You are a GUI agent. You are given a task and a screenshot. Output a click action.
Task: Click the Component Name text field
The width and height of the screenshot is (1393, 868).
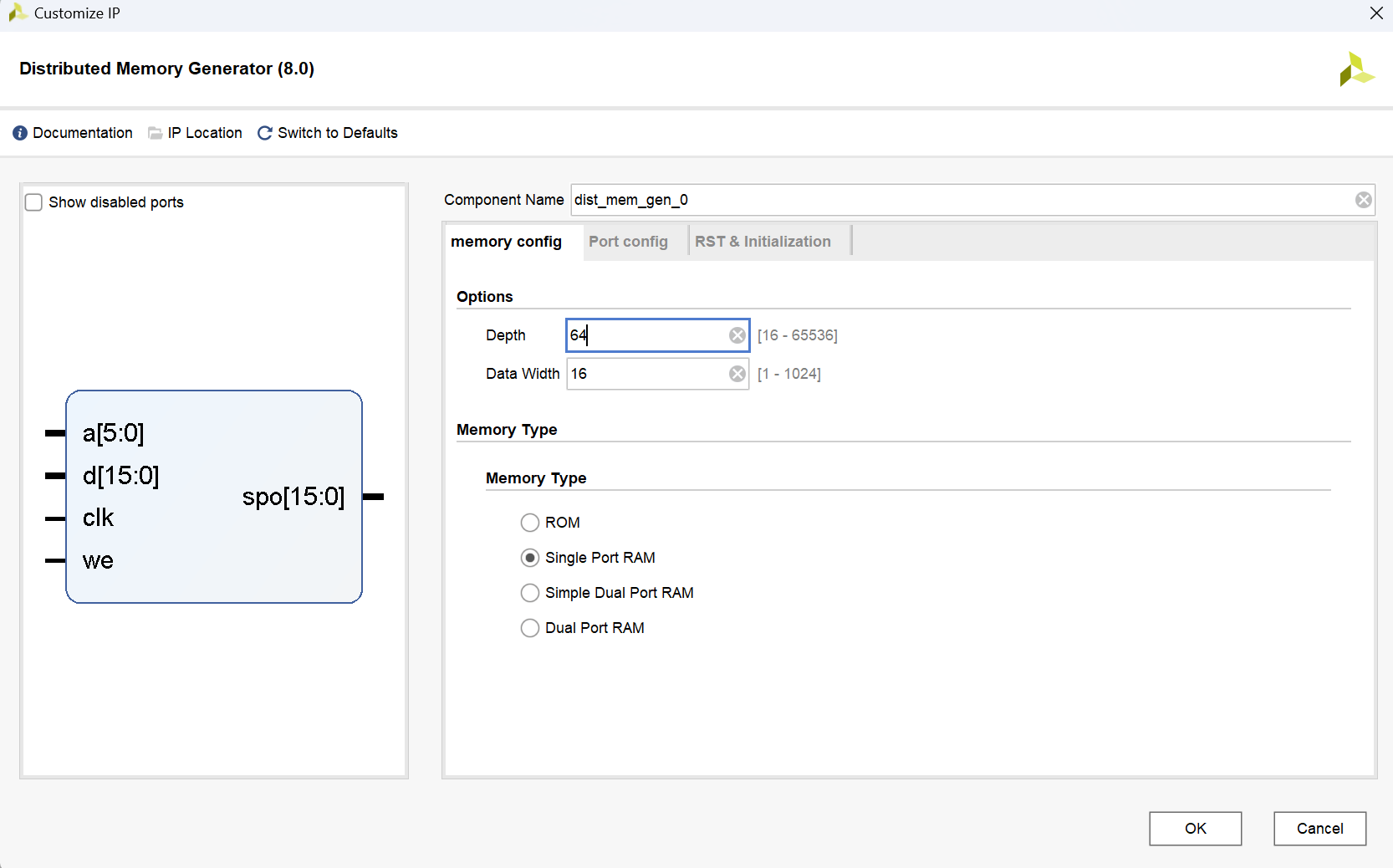click(962, 200)
